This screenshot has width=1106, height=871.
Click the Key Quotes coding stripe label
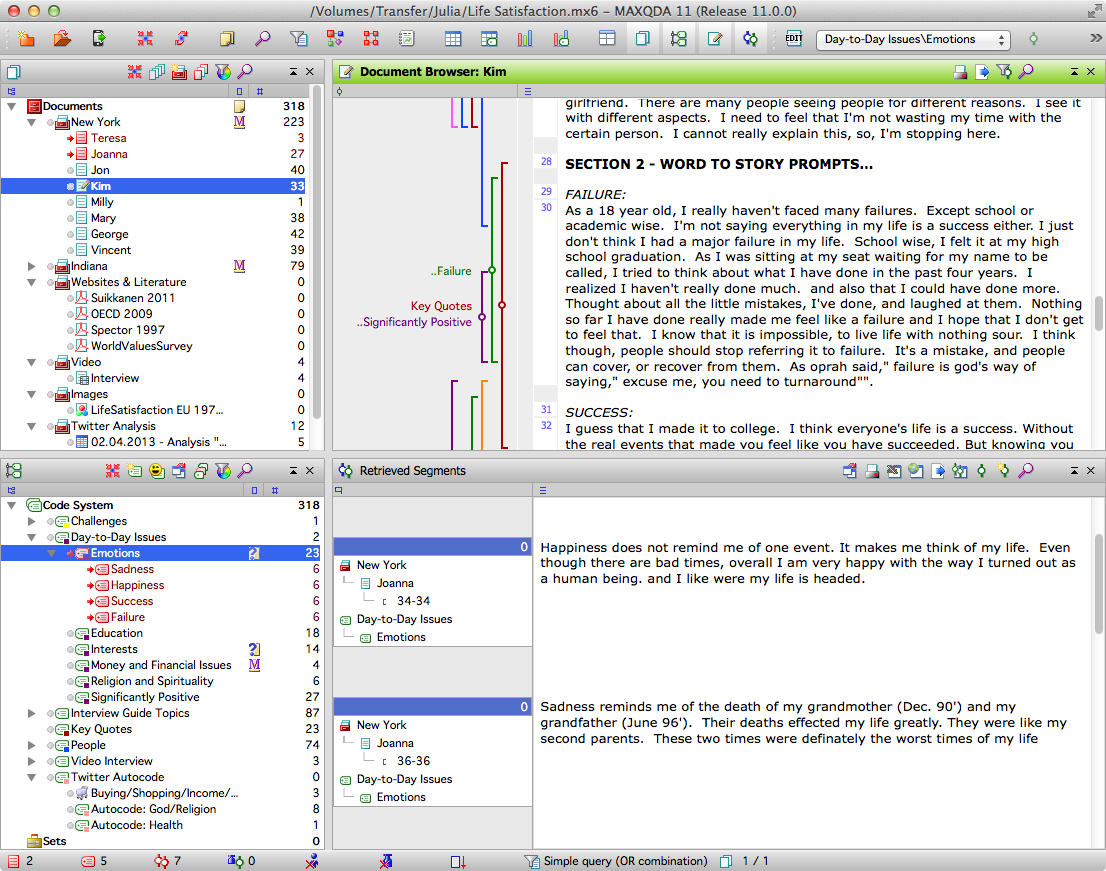point(442,306)
